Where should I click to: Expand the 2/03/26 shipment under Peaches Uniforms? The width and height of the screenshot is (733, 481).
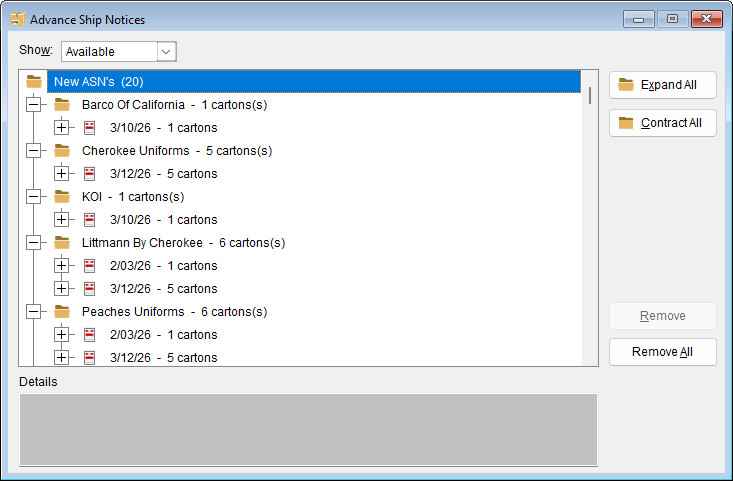62,335
